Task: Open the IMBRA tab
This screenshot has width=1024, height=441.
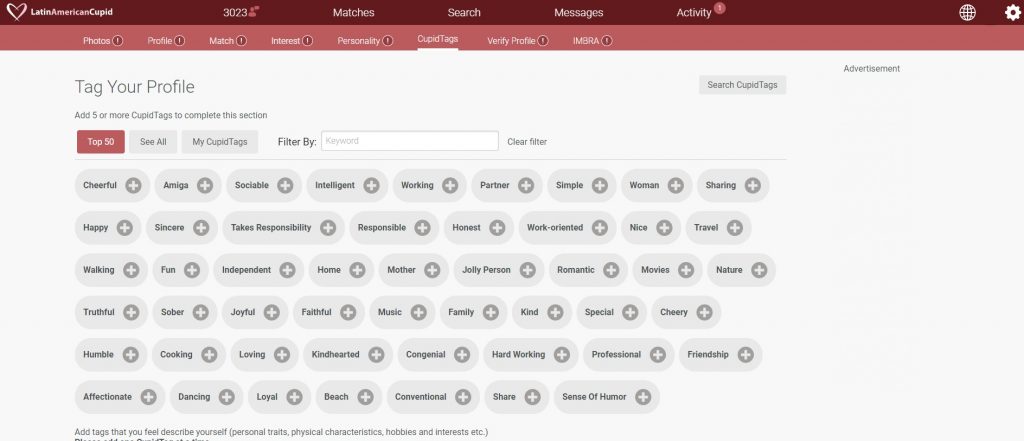Action: tap(592, 41)
